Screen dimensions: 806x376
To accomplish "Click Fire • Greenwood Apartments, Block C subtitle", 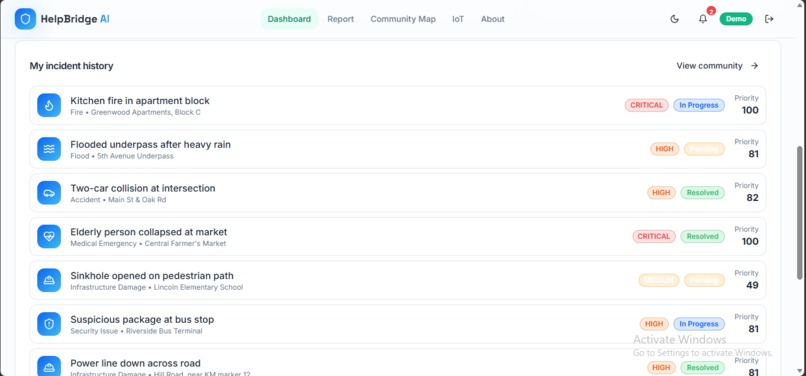I will click(x=135, y=112).
